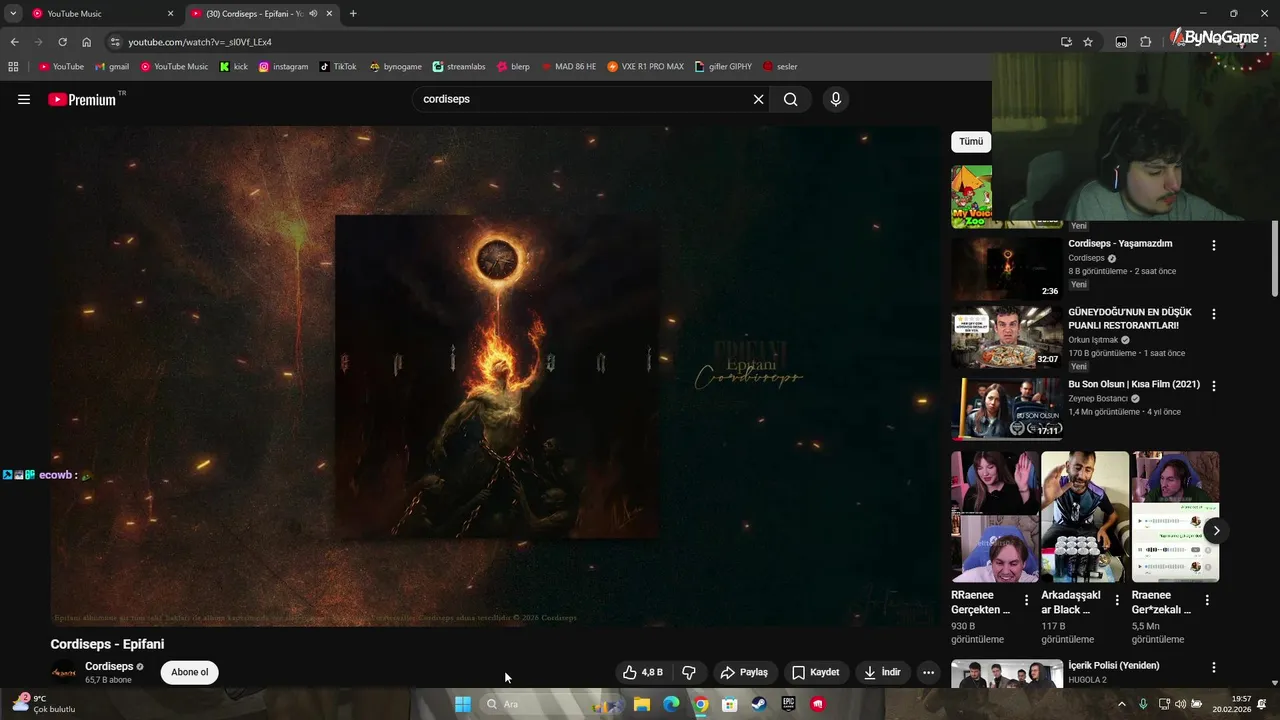This screenshot has width=1280, height=720.
Task: Open more actions three-dot menu under video
Action: click(928, 672)
